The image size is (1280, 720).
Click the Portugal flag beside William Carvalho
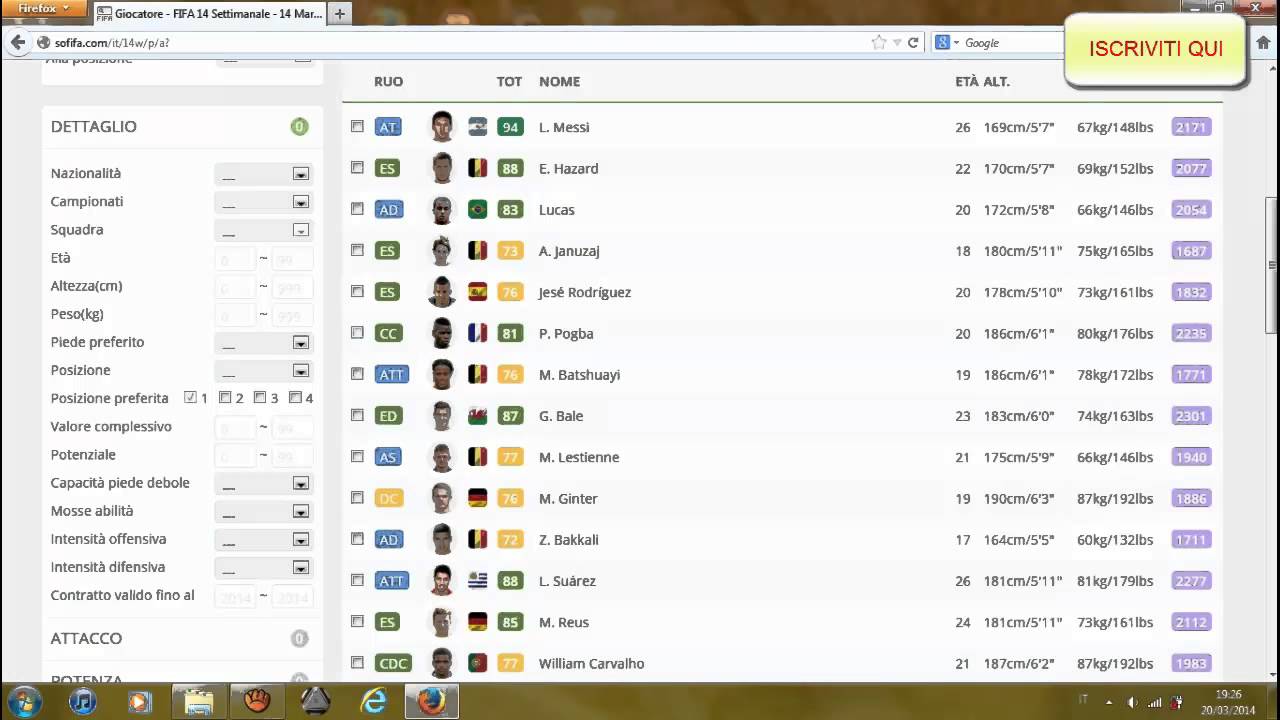pos(477,663)
